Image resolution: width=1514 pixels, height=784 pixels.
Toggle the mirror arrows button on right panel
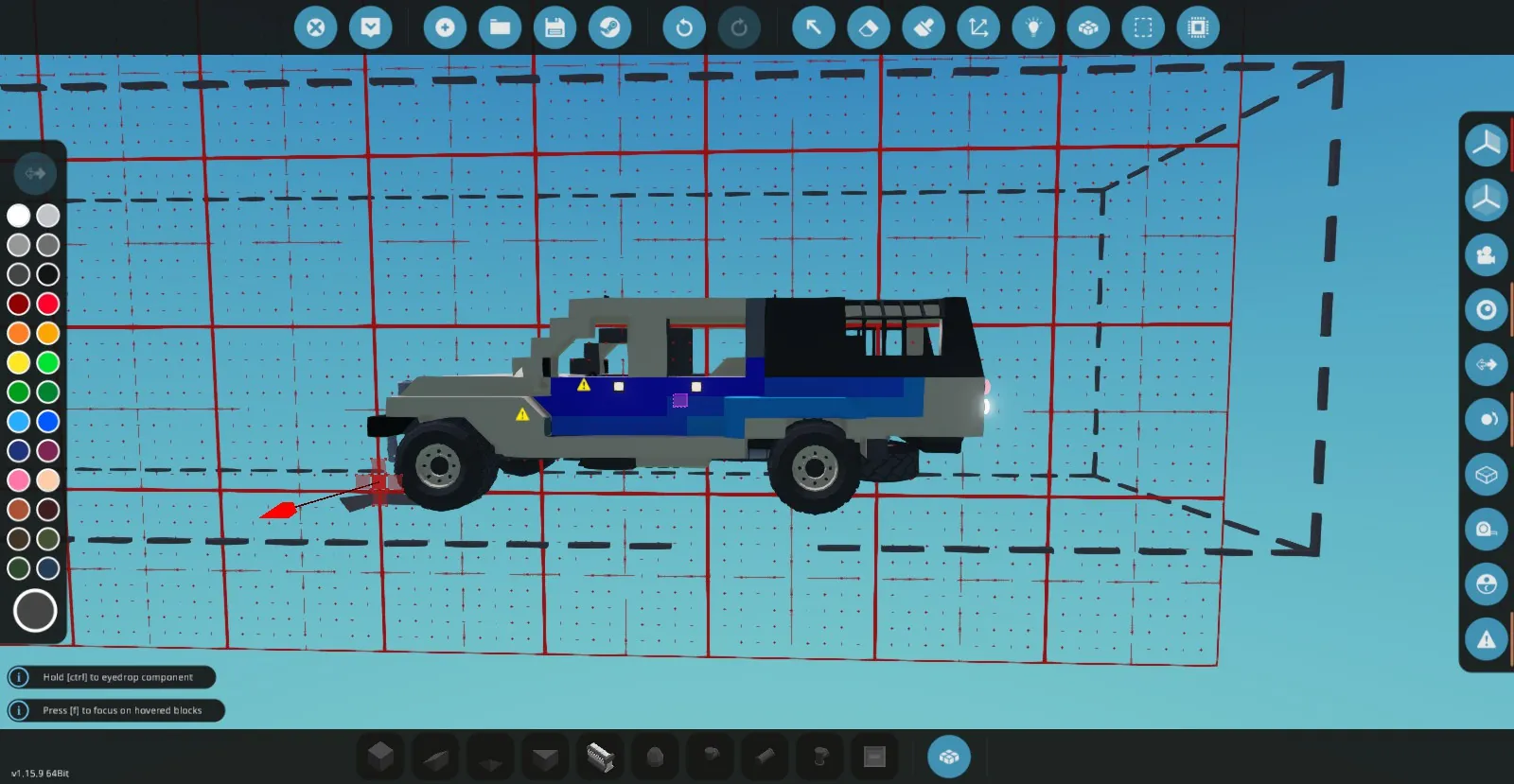pyautogui.click(x=1486, y=365)
